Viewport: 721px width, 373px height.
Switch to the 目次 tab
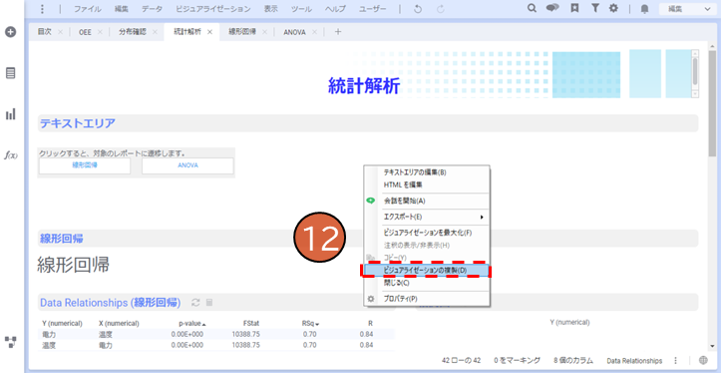click(x=45, y=32)
